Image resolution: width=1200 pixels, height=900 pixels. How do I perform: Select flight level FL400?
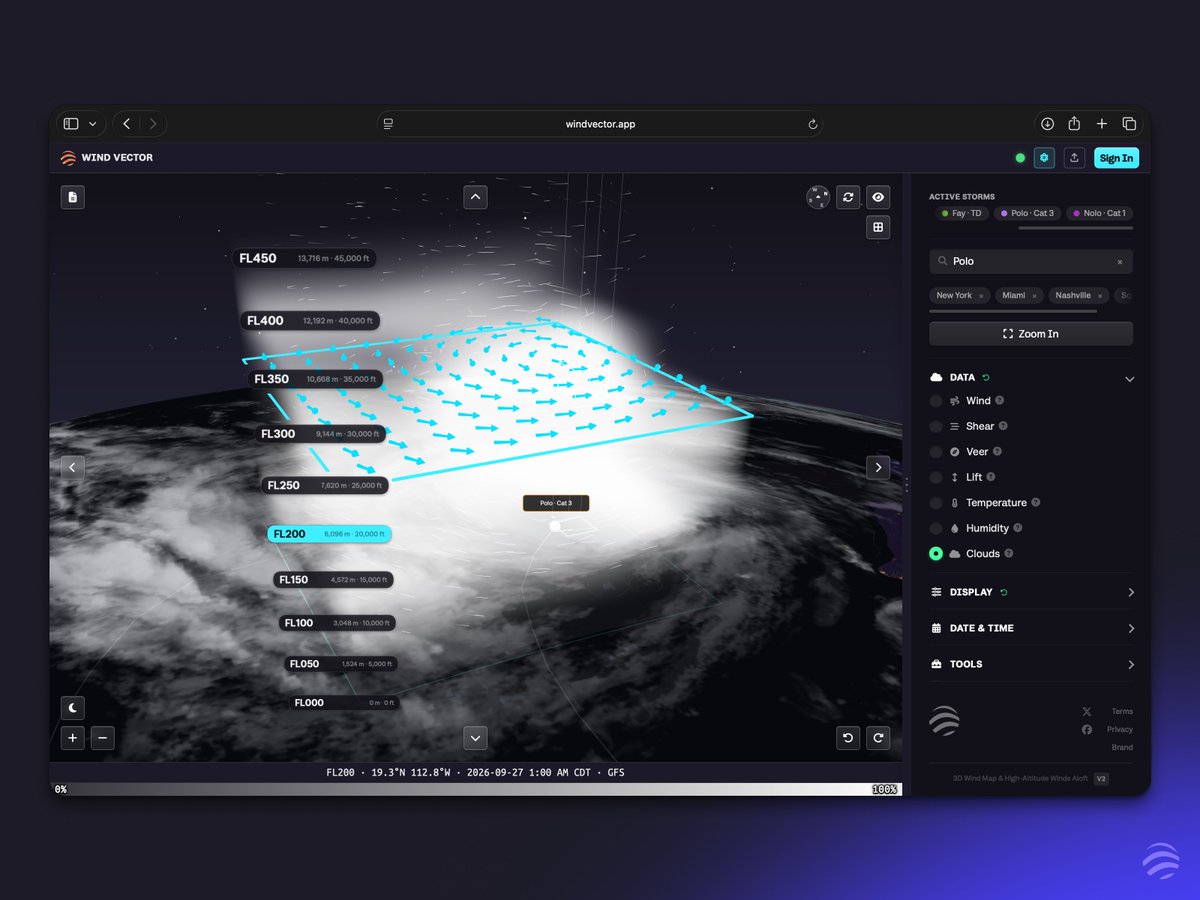[x=310, y=321]
